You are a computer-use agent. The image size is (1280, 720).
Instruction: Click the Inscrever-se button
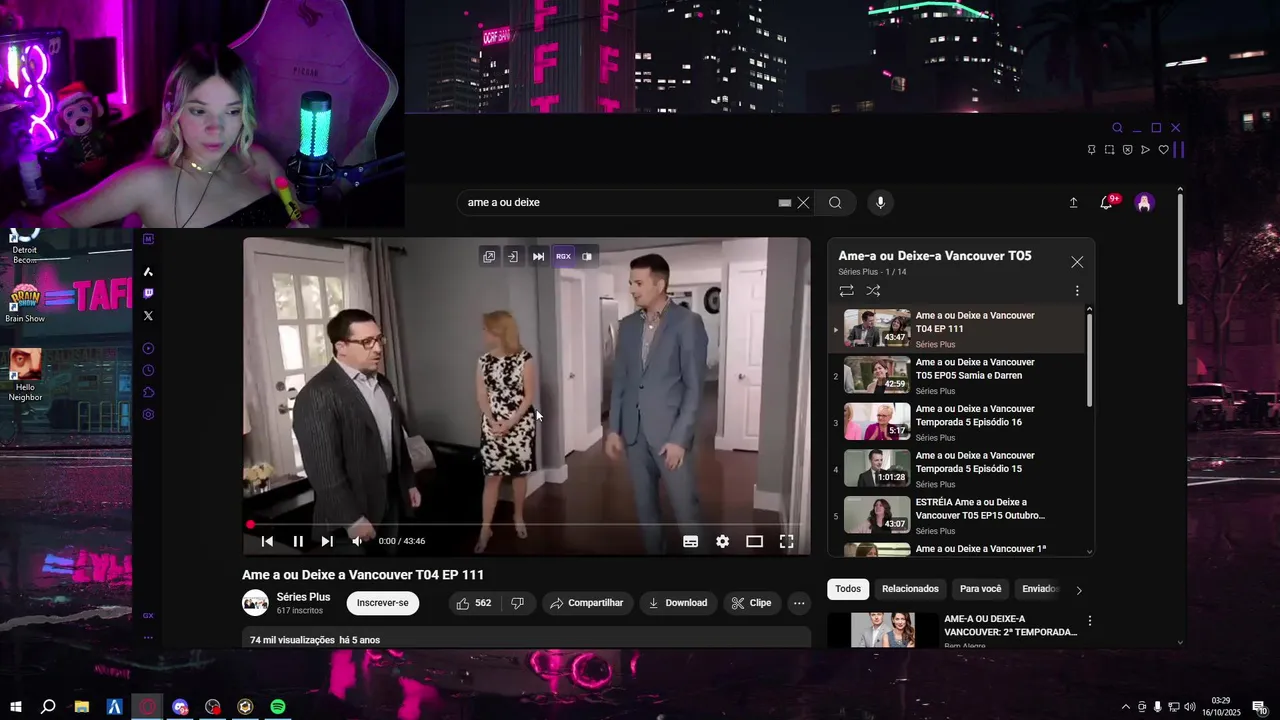(x=383, y=603)
